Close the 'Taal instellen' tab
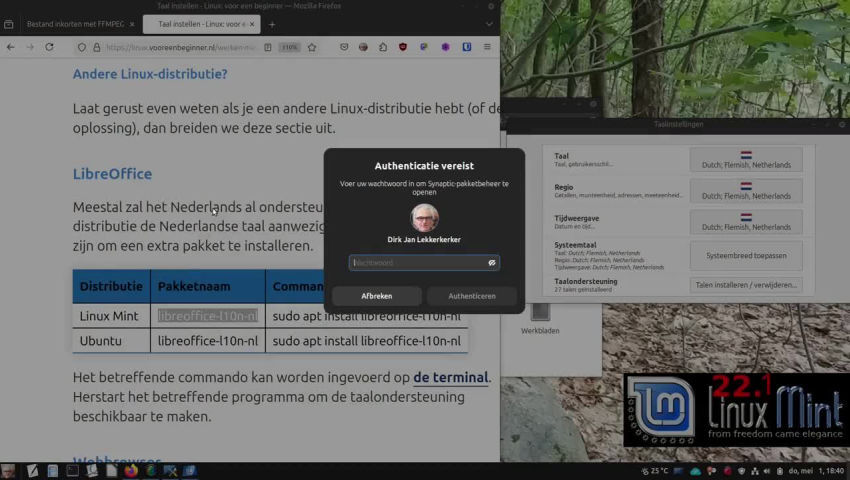Viewport: 850px width, 480px height. [252, 24]
